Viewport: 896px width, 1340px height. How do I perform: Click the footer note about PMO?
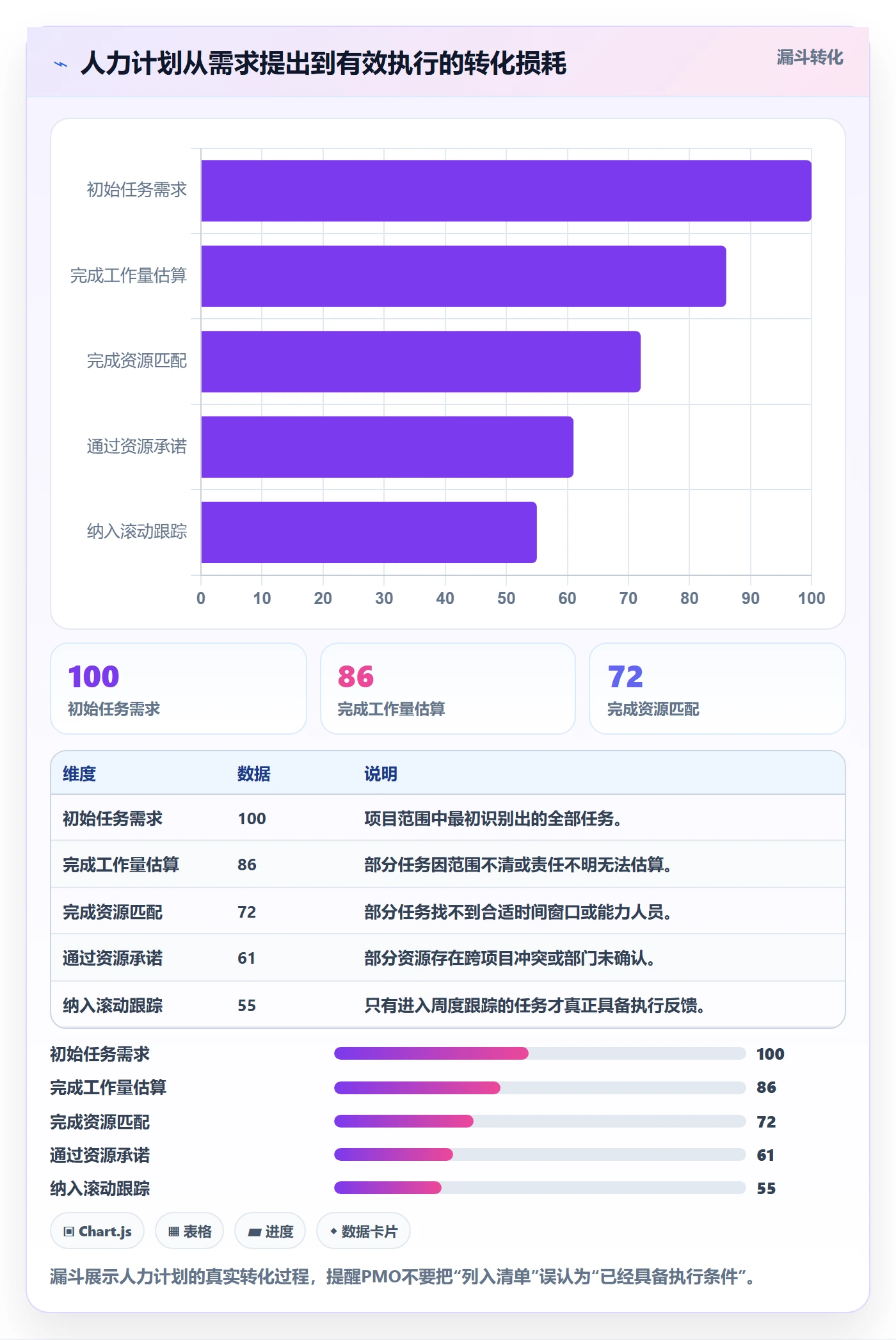403,1277
